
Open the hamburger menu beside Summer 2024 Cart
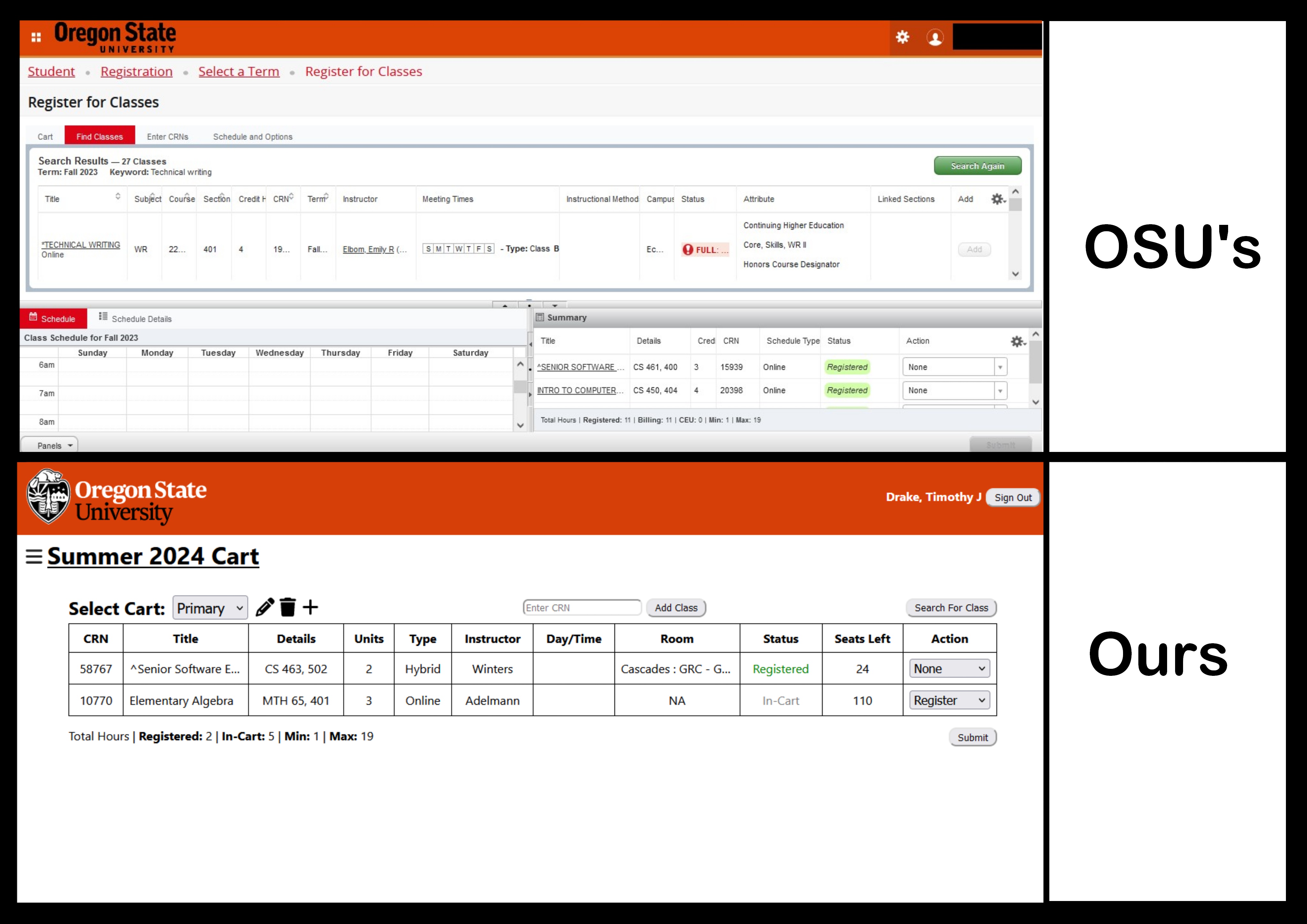tap(34, 556)
